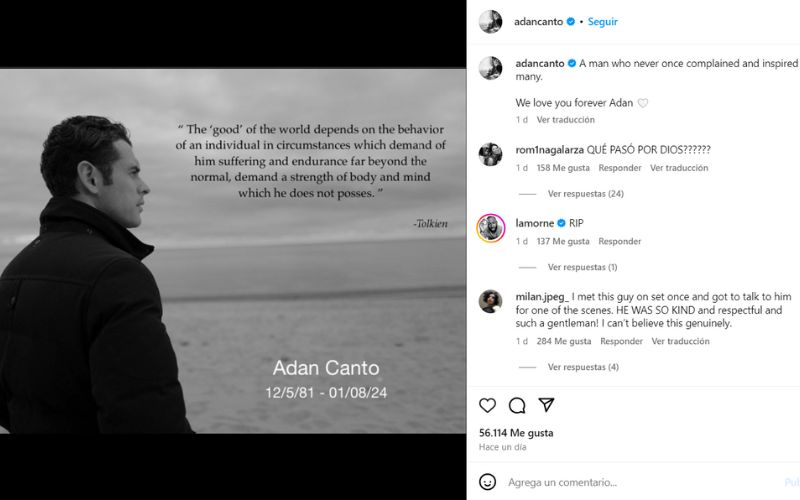Click Ver traducción under the caption

tap(565, 119)
